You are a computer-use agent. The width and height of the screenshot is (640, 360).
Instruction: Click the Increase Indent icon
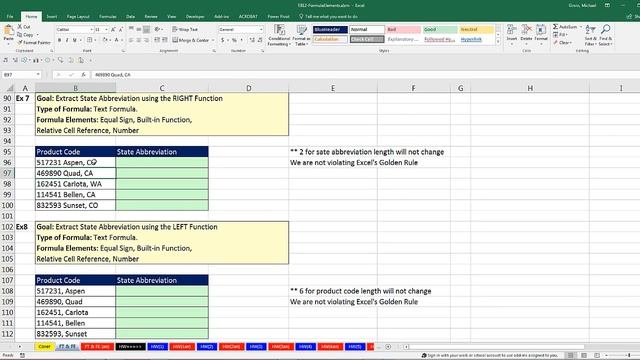(165, 40)
